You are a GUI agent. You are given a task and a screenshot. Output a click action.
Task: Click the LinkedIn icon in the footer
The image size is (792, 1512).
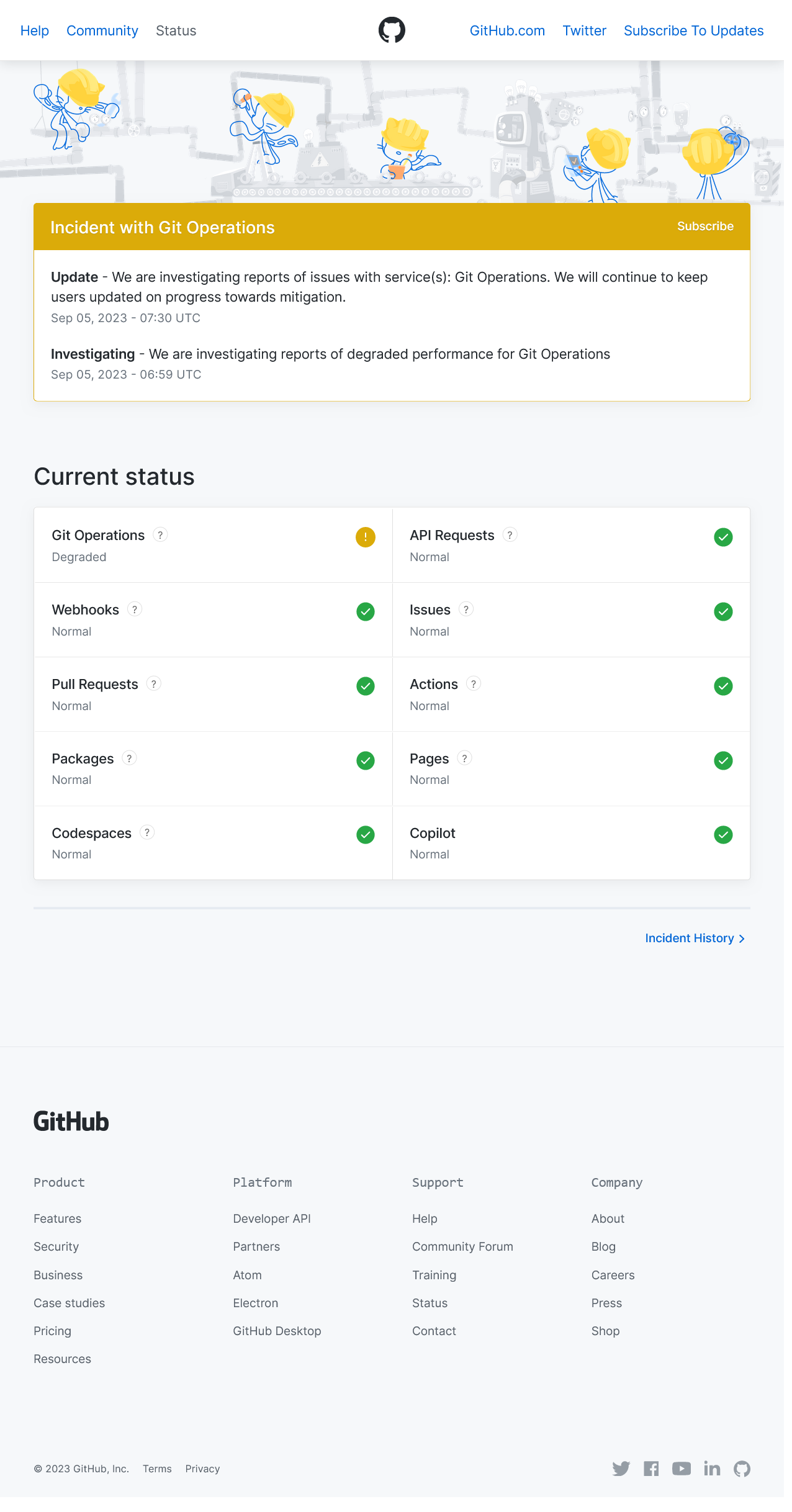[712, 1469]
